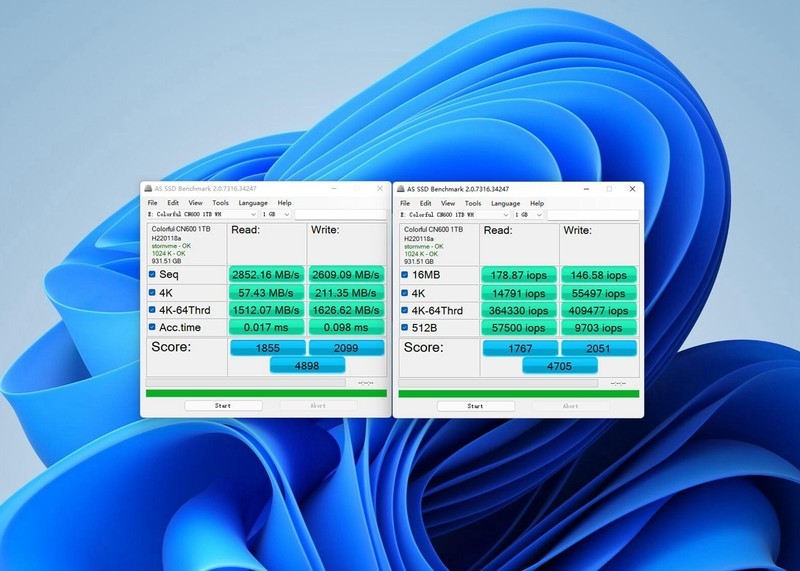Image resolution: width=800 pixels, height=571 pixels.
Task: Toggle the 512B test checkbox
Action: [404, 327]
